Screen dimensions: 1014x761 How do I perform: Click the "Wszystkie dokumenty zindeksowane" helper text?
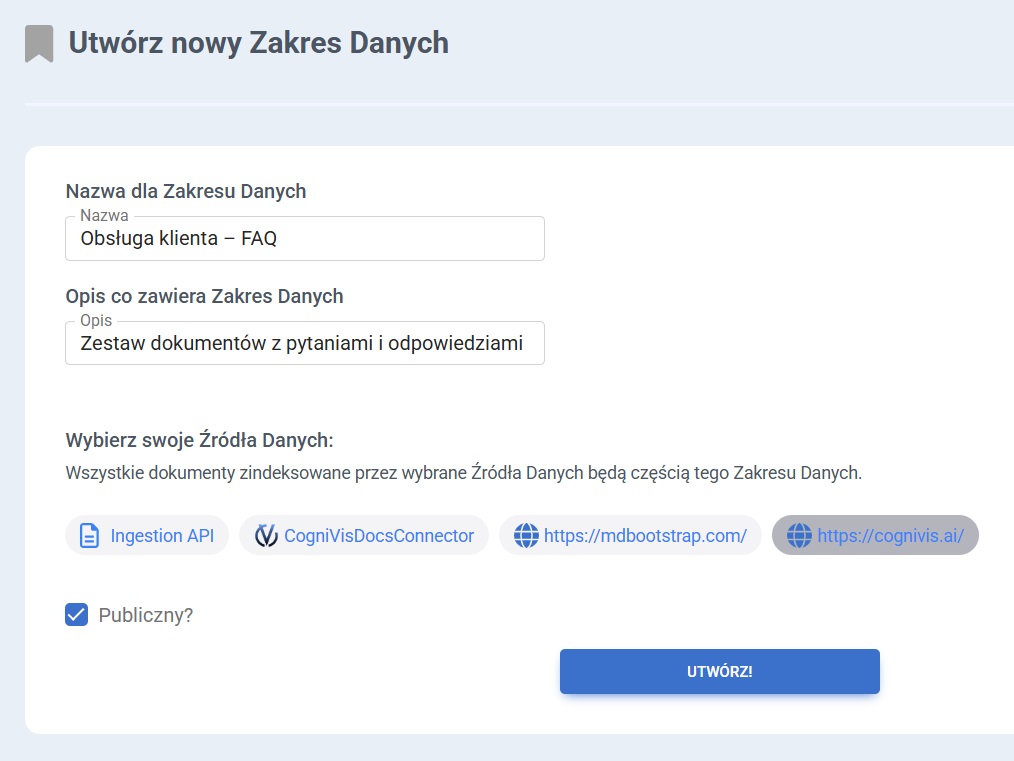pos(463,473)
